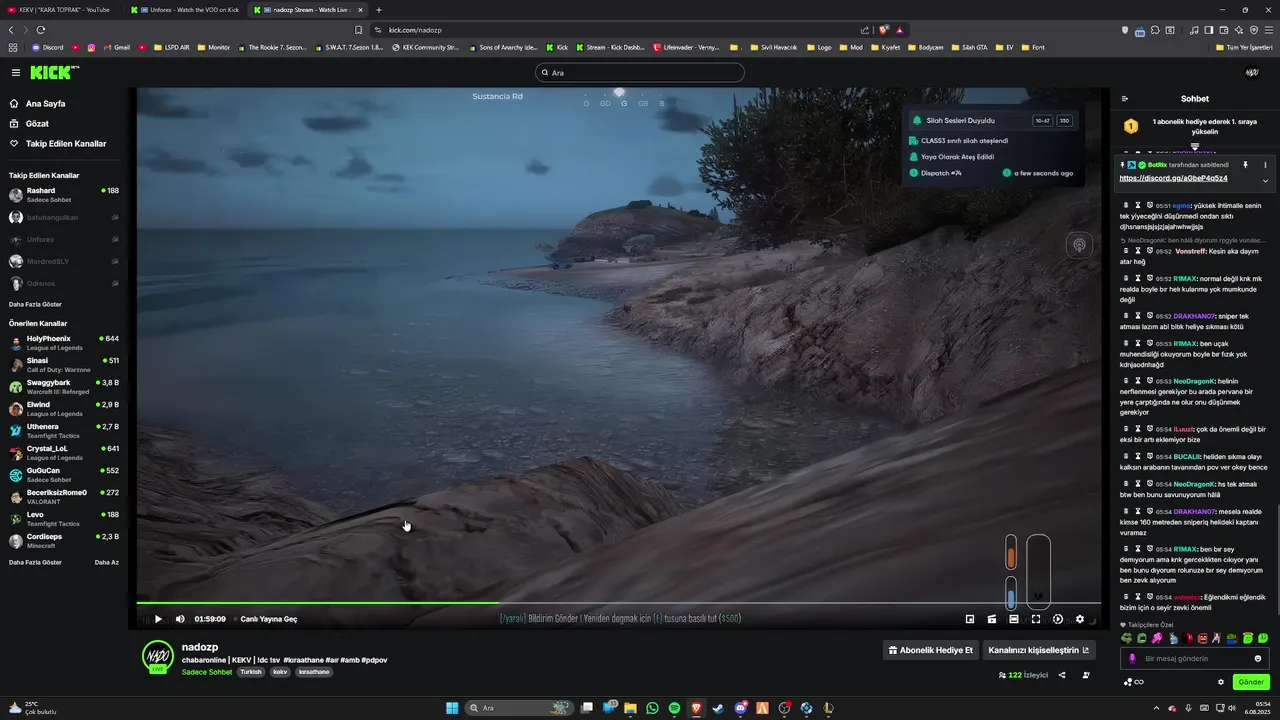Open the Discord bookmark
Screen dimensions: 1280x720
point(47,47)
